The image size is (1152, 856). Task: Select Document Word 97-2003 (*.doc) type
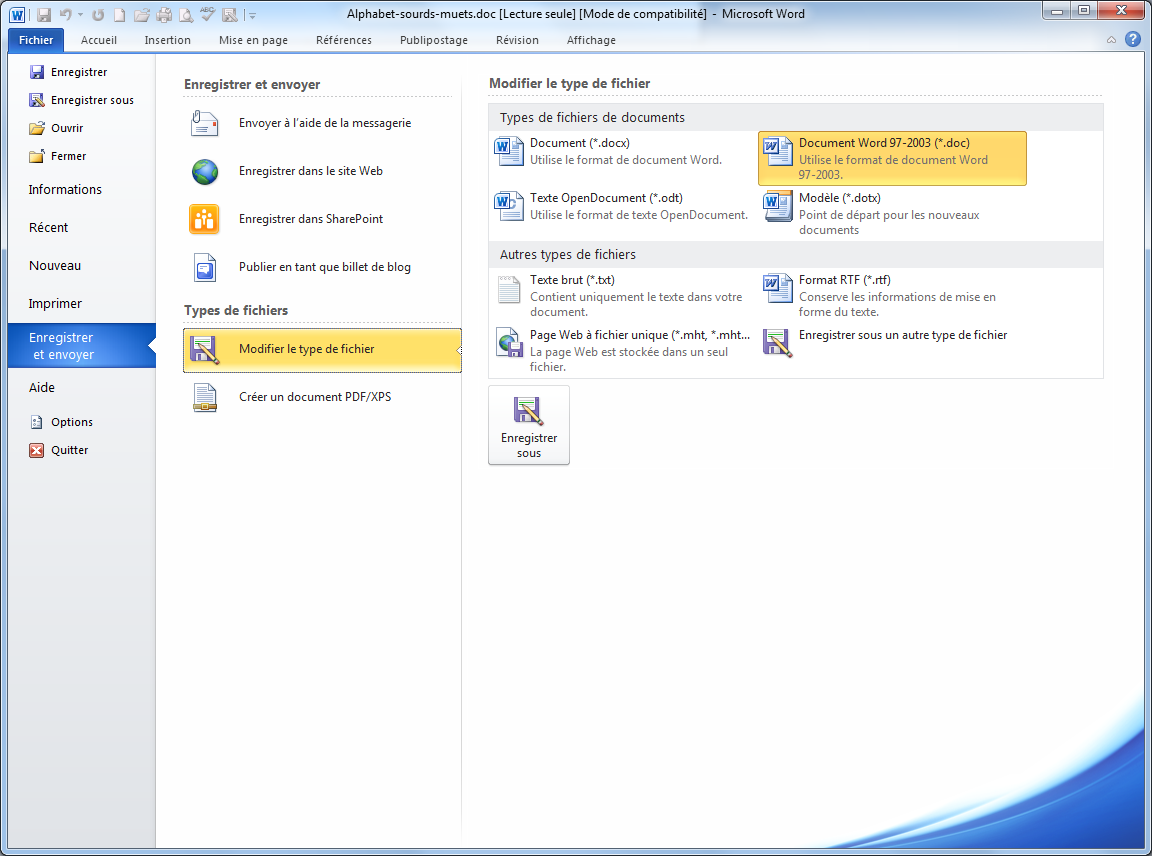892,159
